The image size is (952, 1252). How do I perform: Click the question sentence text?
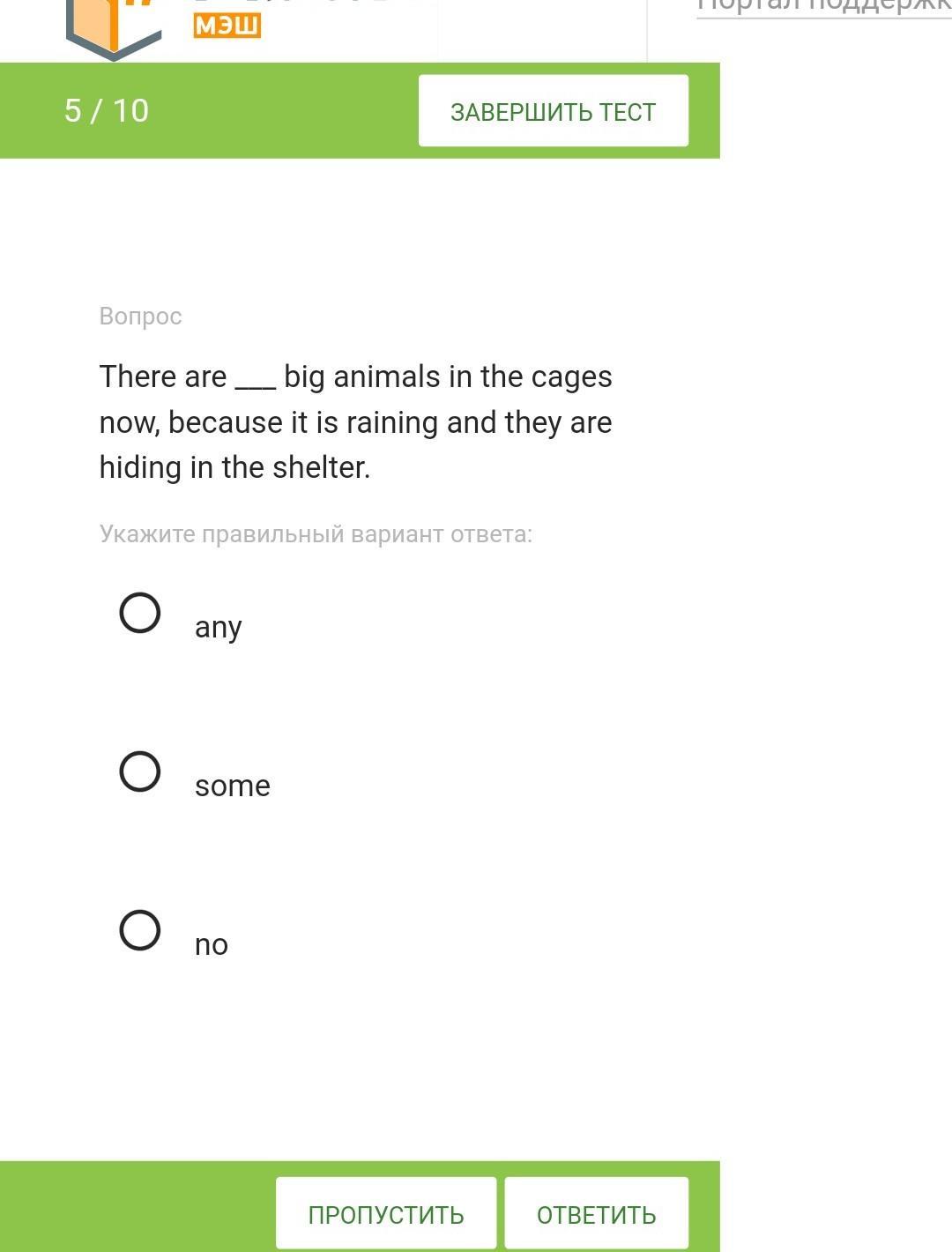[355, 422]
